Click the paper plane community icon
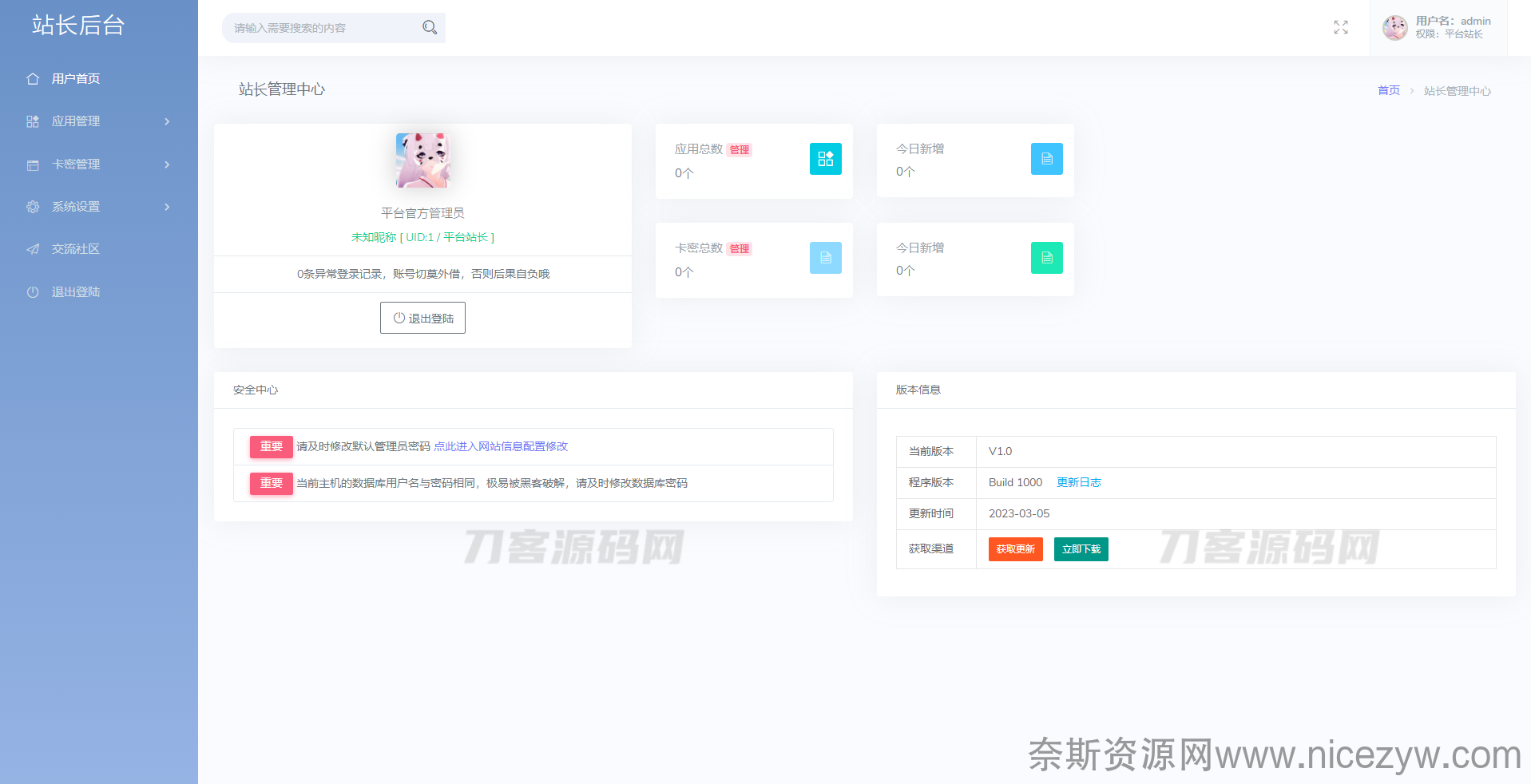Screen dimensions: 1531x784 [33, 249]
